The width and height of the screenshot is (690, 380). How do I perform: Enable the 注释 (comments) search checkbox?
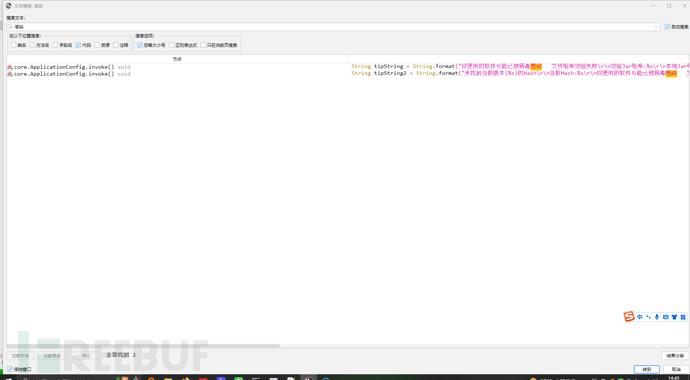coord(116,45)
